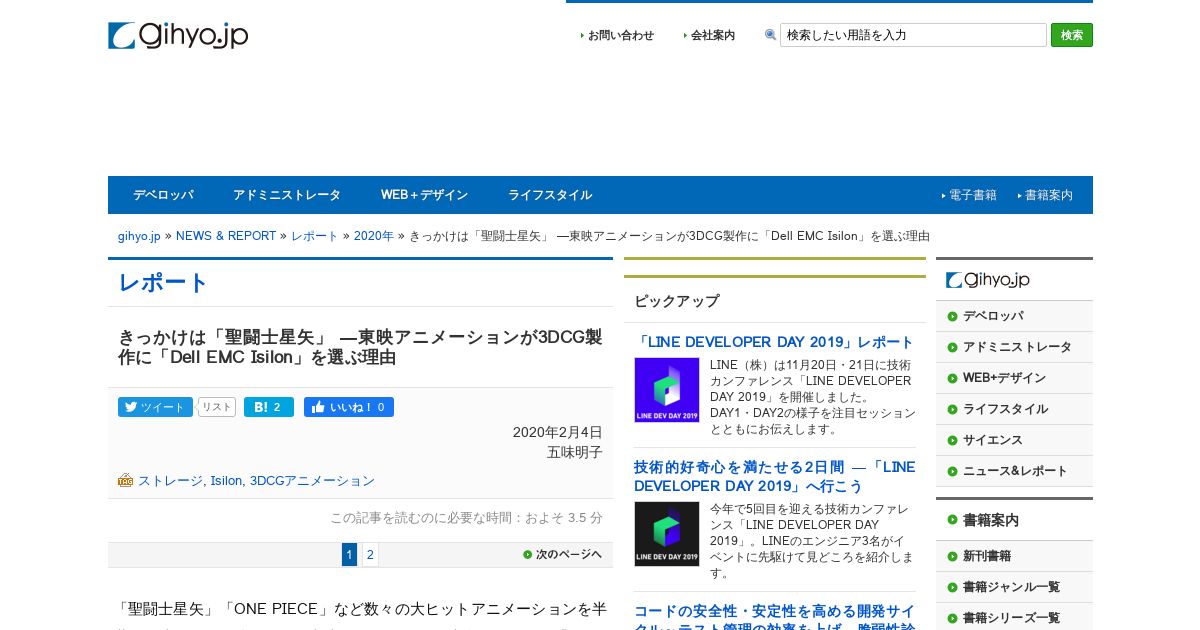The width and height of the screenshot is (1200, 630).
Task: Click the date 2020年2月4日
Action: [558, 432]
